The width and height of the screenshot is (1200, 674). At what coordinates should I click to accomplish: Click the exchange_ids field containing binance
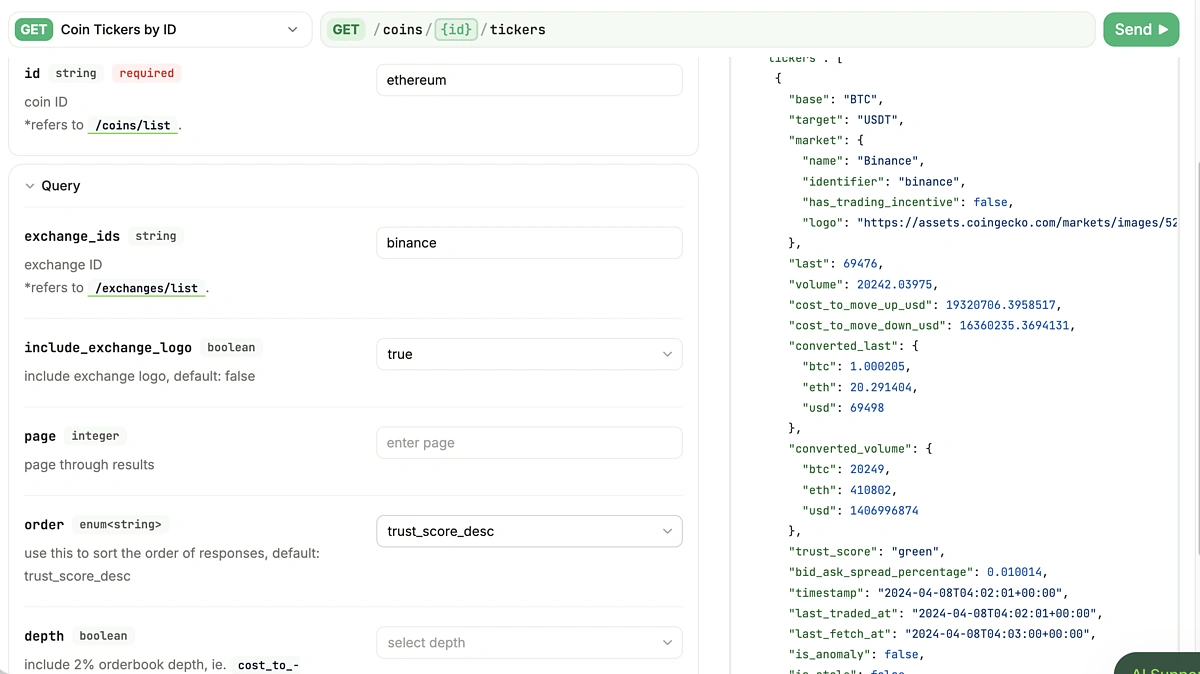pos(529,243)
